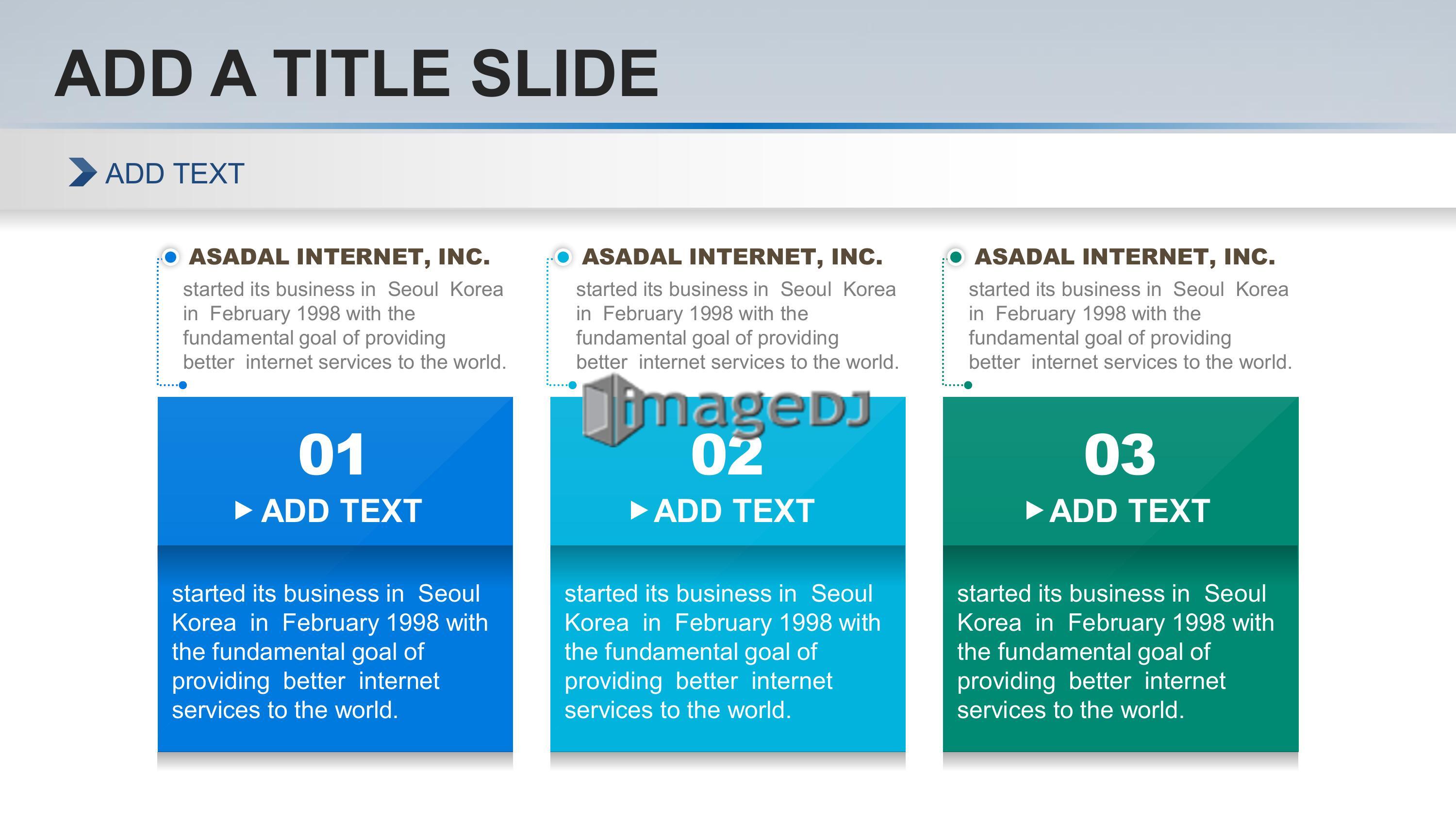
Task: Select the gray paragraph above card 02
Action: pos(737,326)
